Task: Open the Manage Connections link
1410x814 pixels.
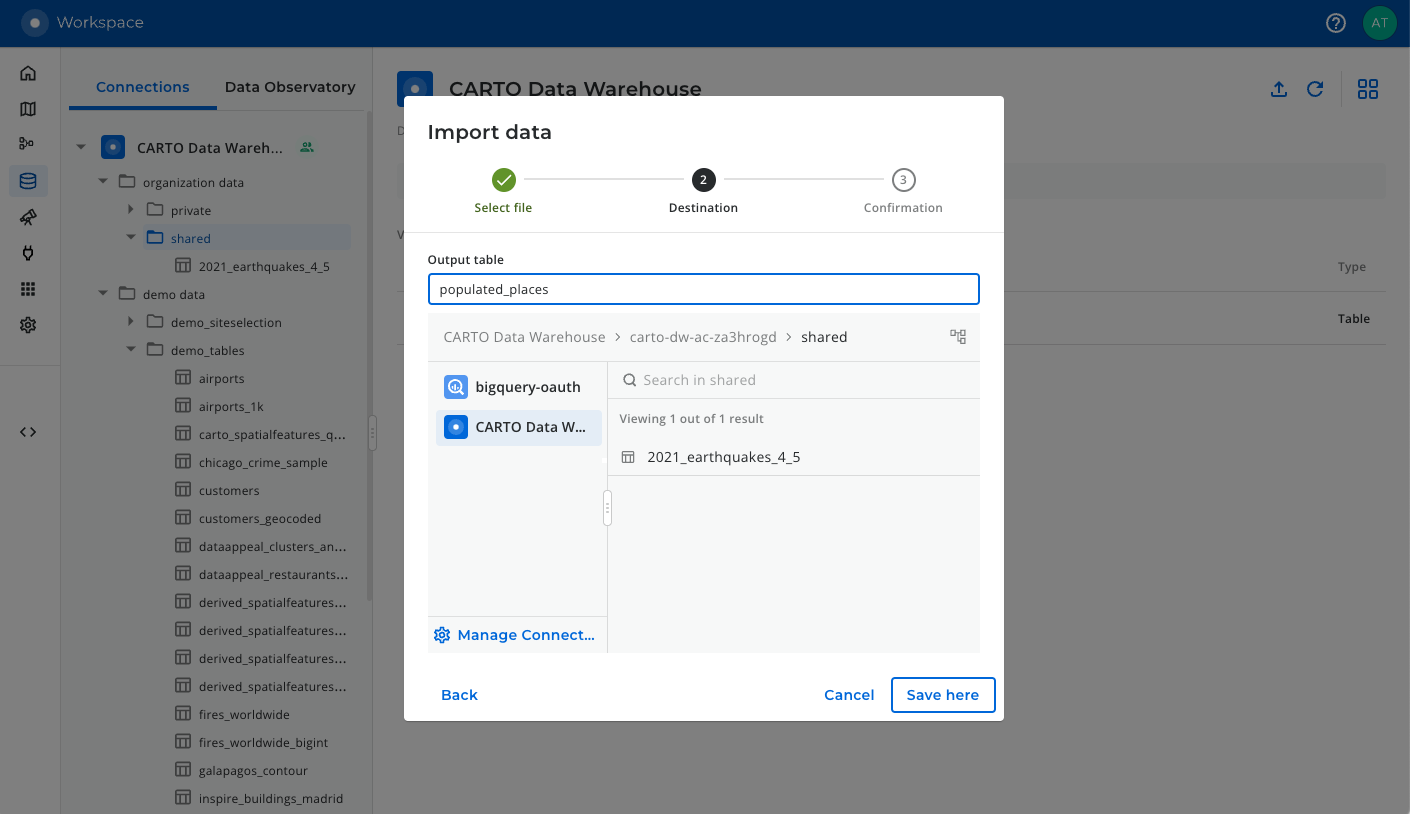Action: click(x=526, y=635)
